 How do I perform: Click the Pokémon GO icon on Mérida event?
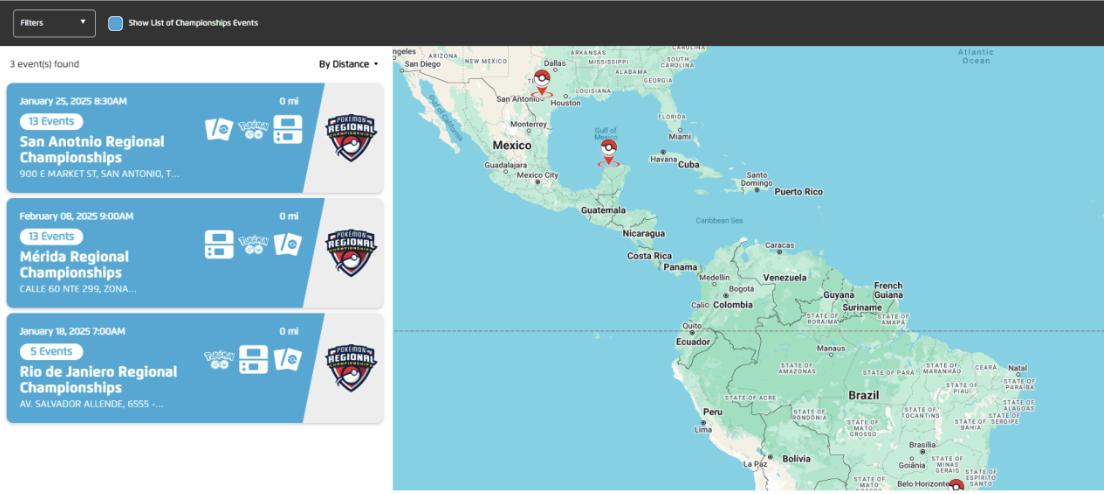click(x=254, y=244)
